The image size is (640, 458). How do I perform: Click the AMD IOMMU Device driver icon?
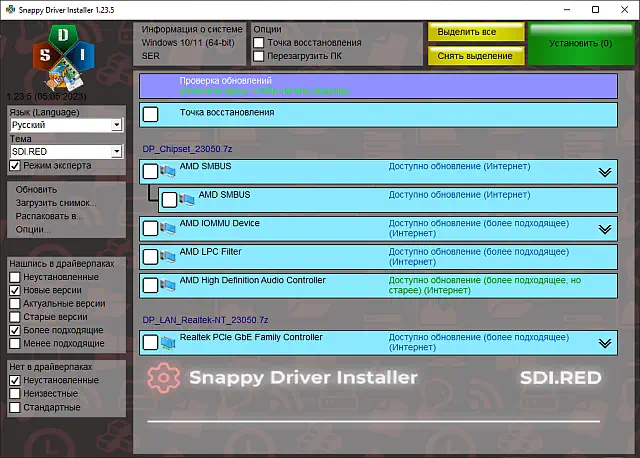(x=168, y=228)
